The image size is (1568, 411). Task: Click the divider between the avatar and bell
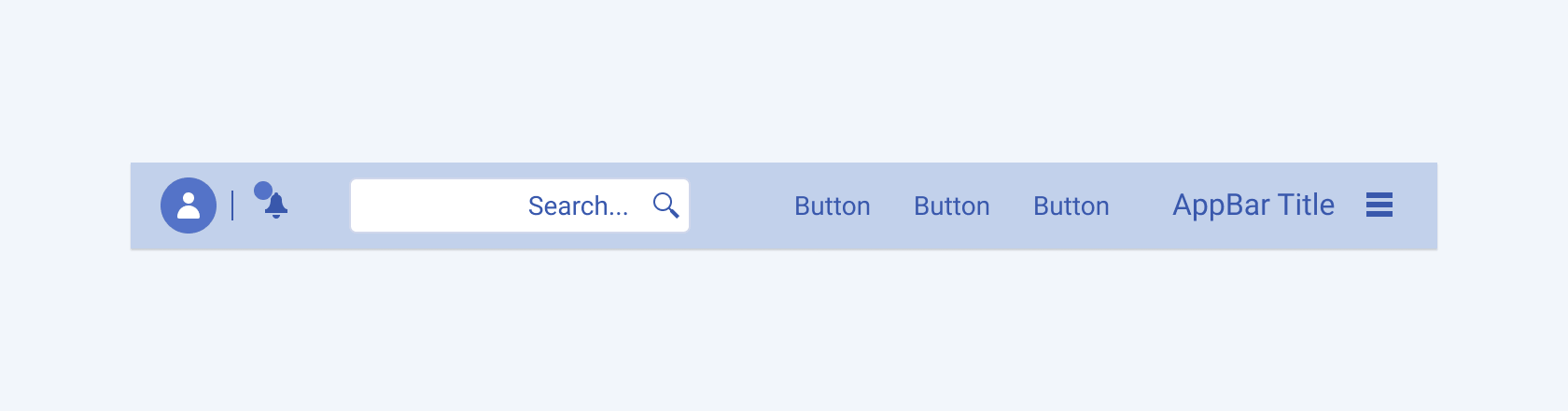click(232, 205)
